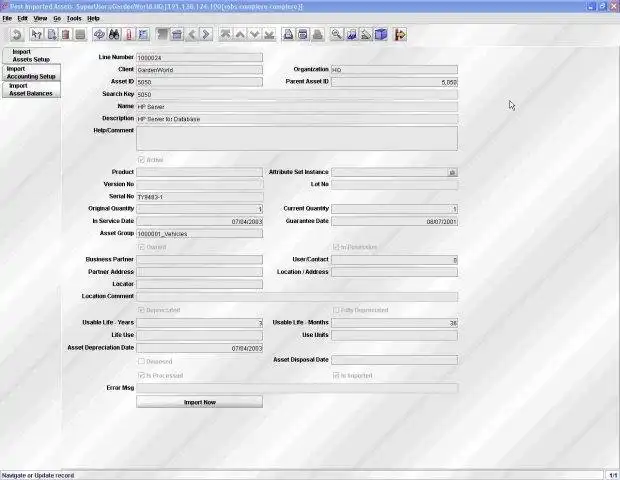Open the Help menu
This screenshot has height=480, width=620.
pos(93,18)
